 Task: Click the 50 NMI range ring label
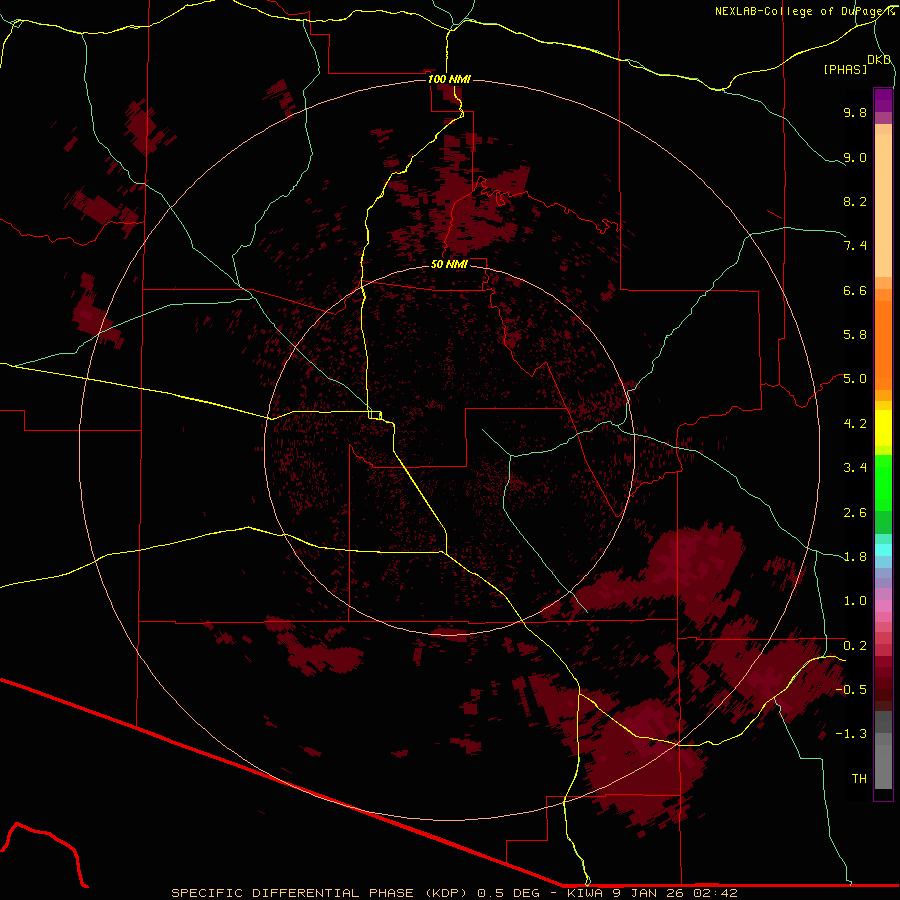(449, 264)
